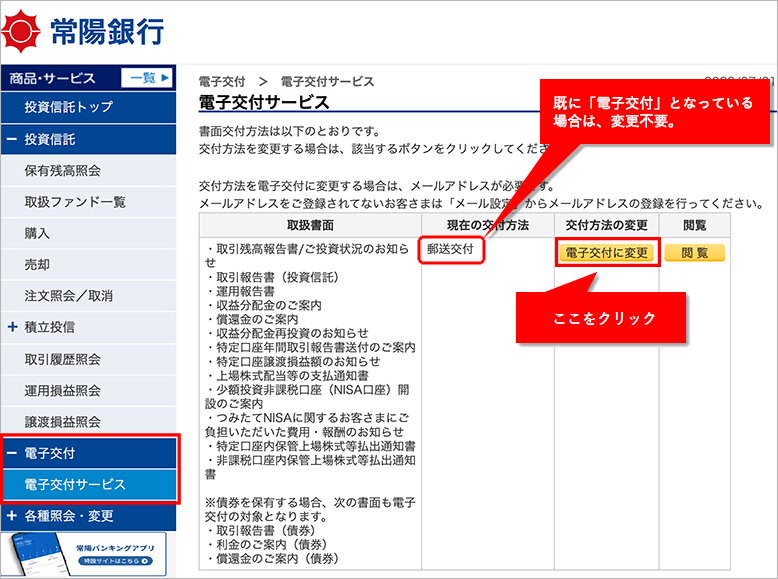
Task: Click 利金のご案内（債券） list entry
Action: pos(272,544)
